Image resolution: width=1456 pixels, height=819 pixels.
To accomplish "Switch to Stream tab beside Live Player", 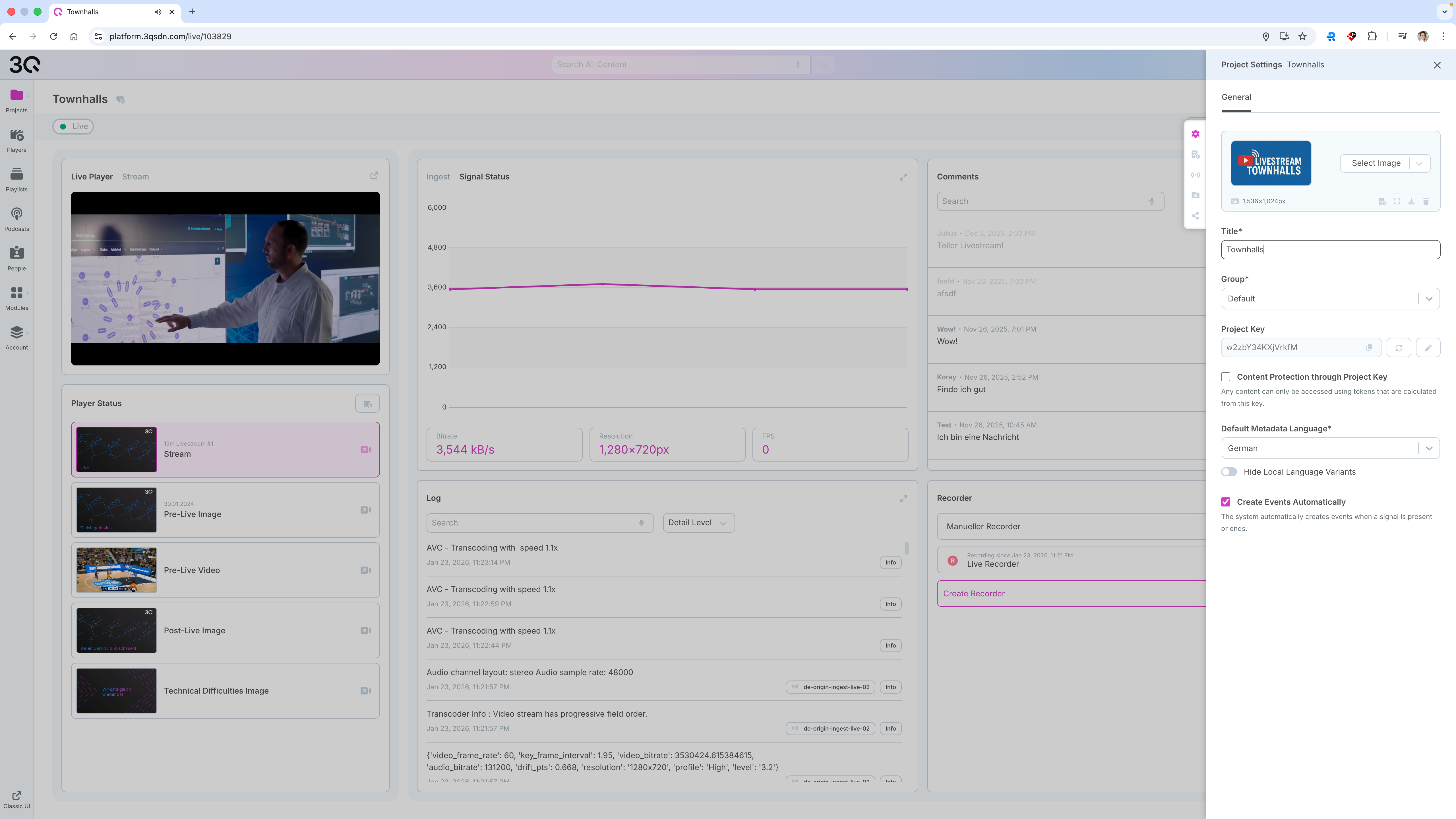I will 135,177.
